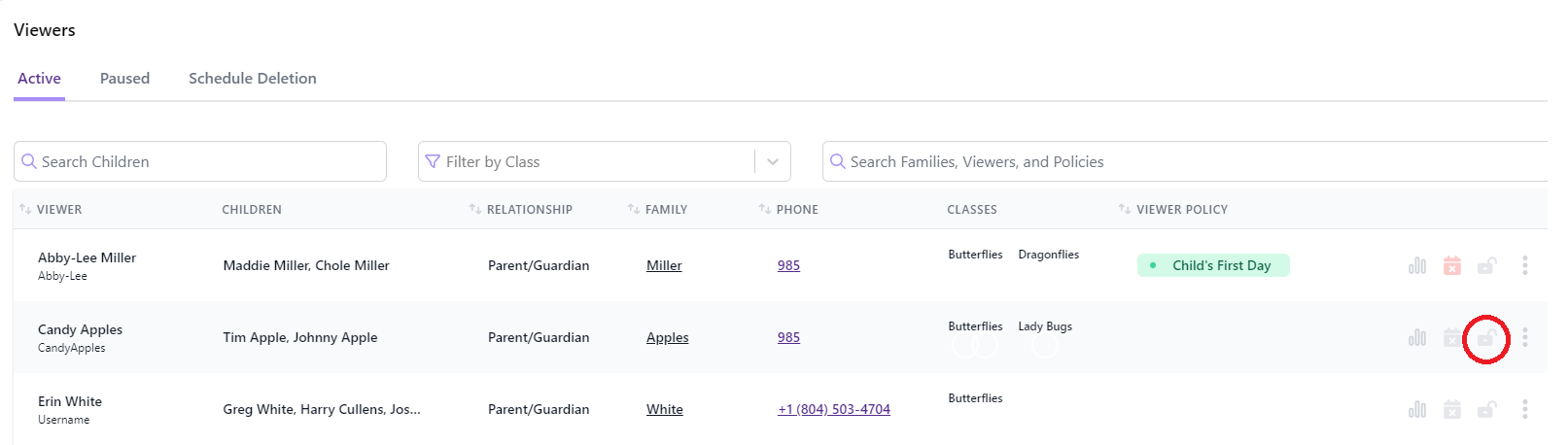This screenshot has width=1568, height=445.
Task: Switch to the Schedule Deletion tab
Action: click(x=253, y=78)
